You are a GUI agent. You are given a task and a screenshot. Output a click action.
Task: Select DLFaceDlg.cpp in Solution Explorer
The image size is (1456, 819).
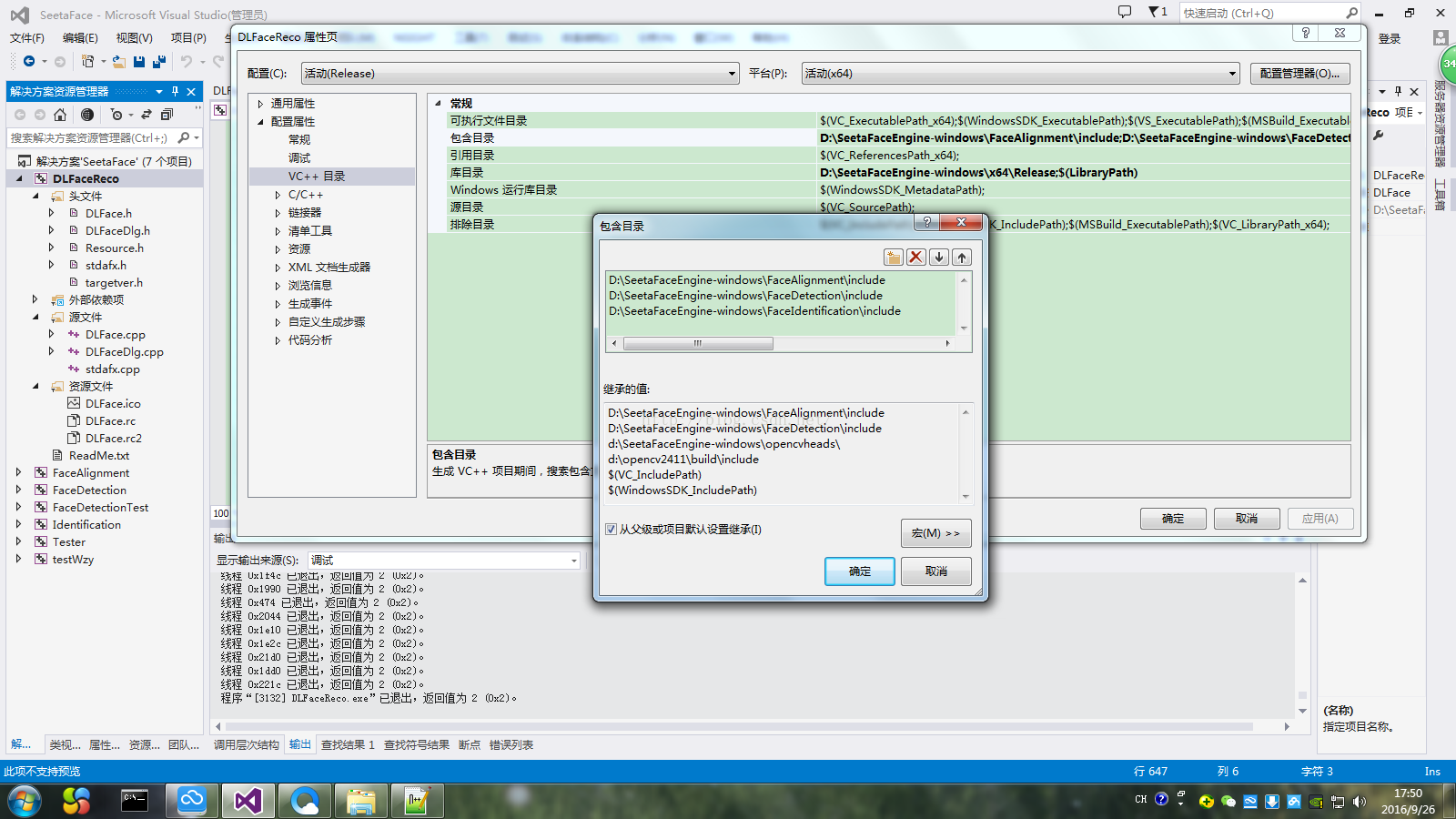pos(125,352)
